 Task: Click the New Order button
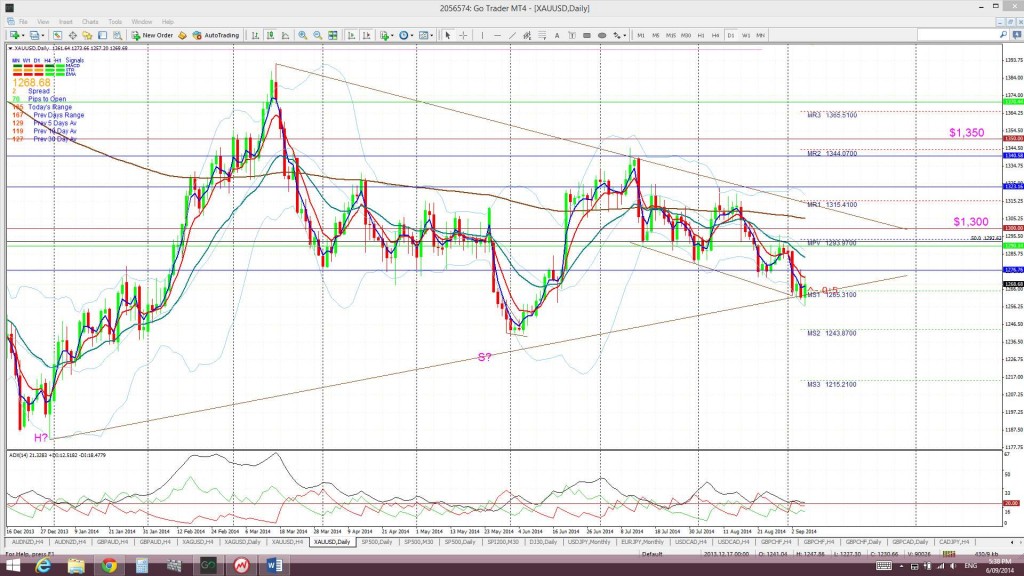(152, 34)
